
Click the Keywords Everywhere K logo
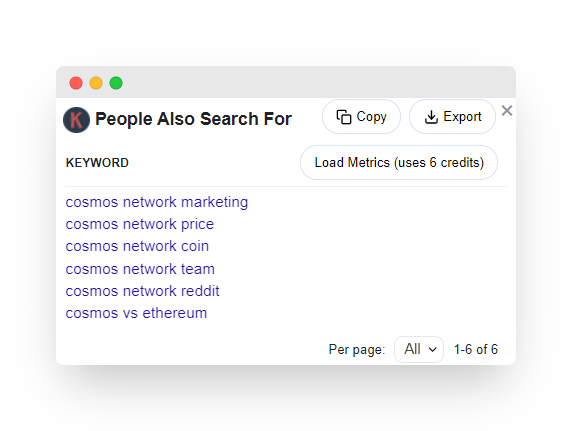click(76, 120)
